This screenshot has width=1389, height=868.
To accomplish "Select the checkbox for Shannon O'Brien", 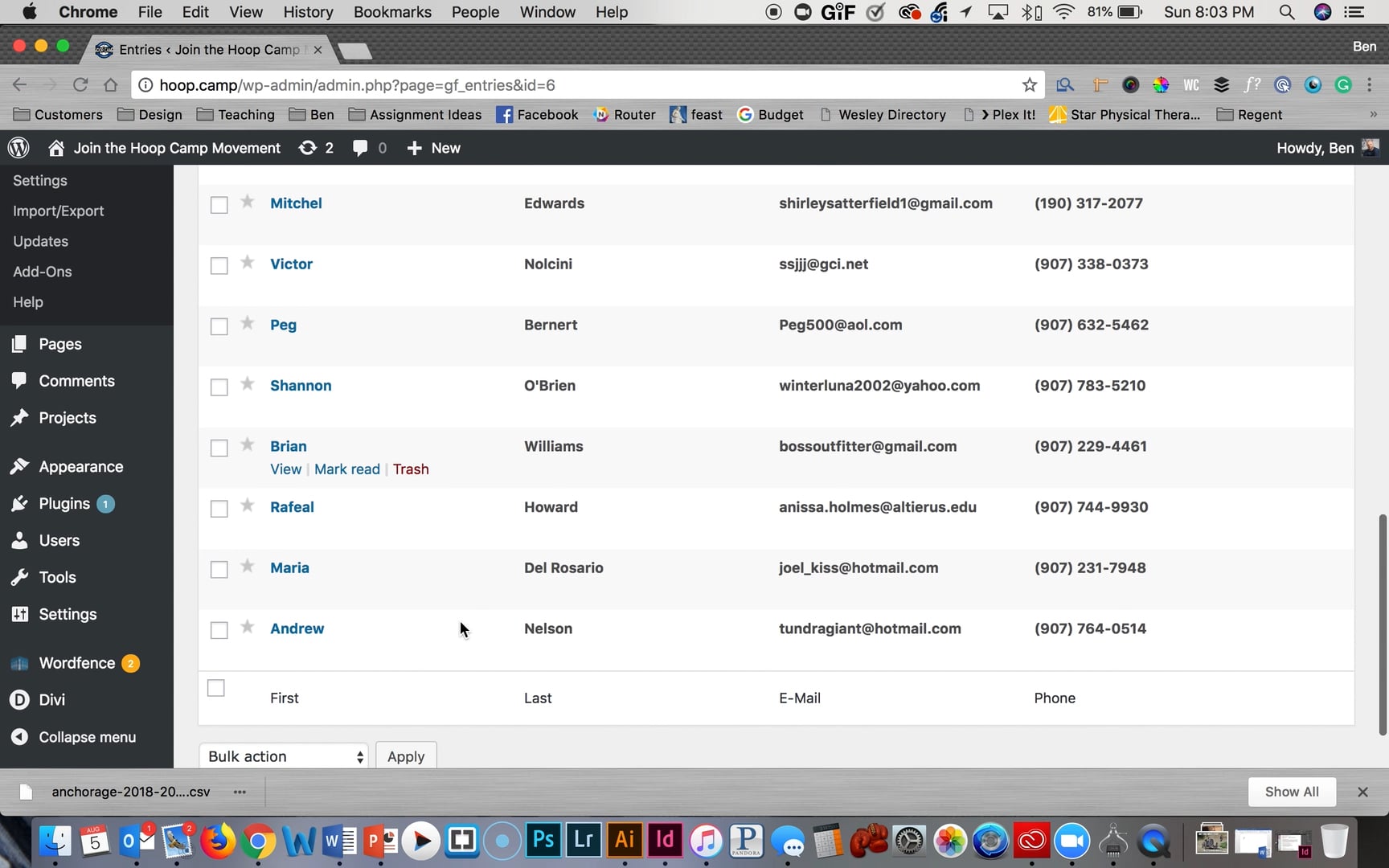I will (x=219, y=387).
